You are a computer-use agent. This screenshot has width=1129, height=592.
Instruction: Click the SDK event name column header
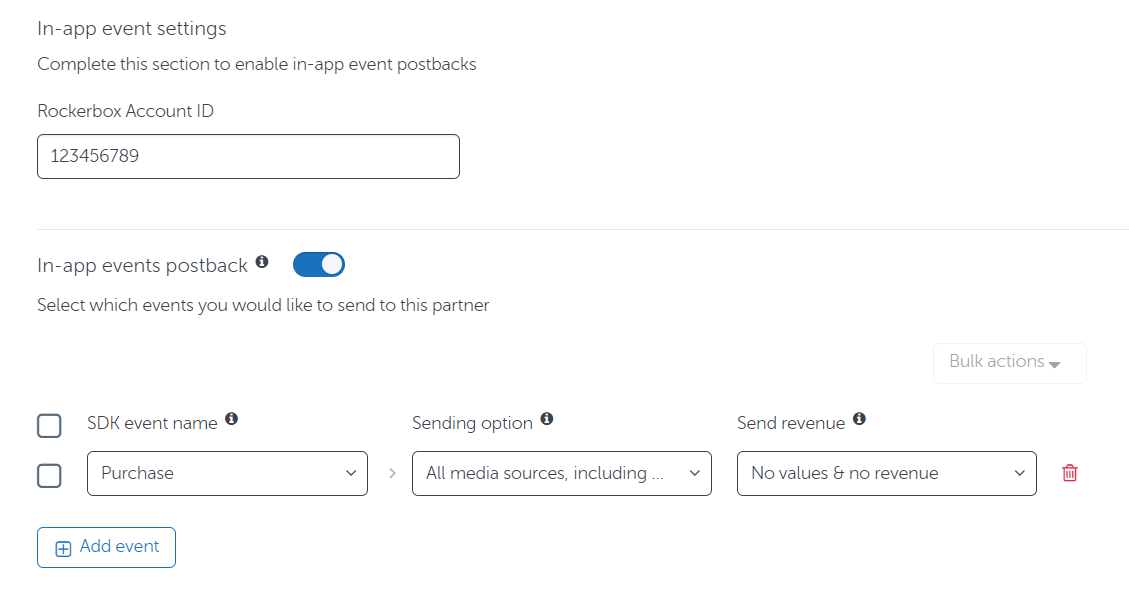point(152,423)
